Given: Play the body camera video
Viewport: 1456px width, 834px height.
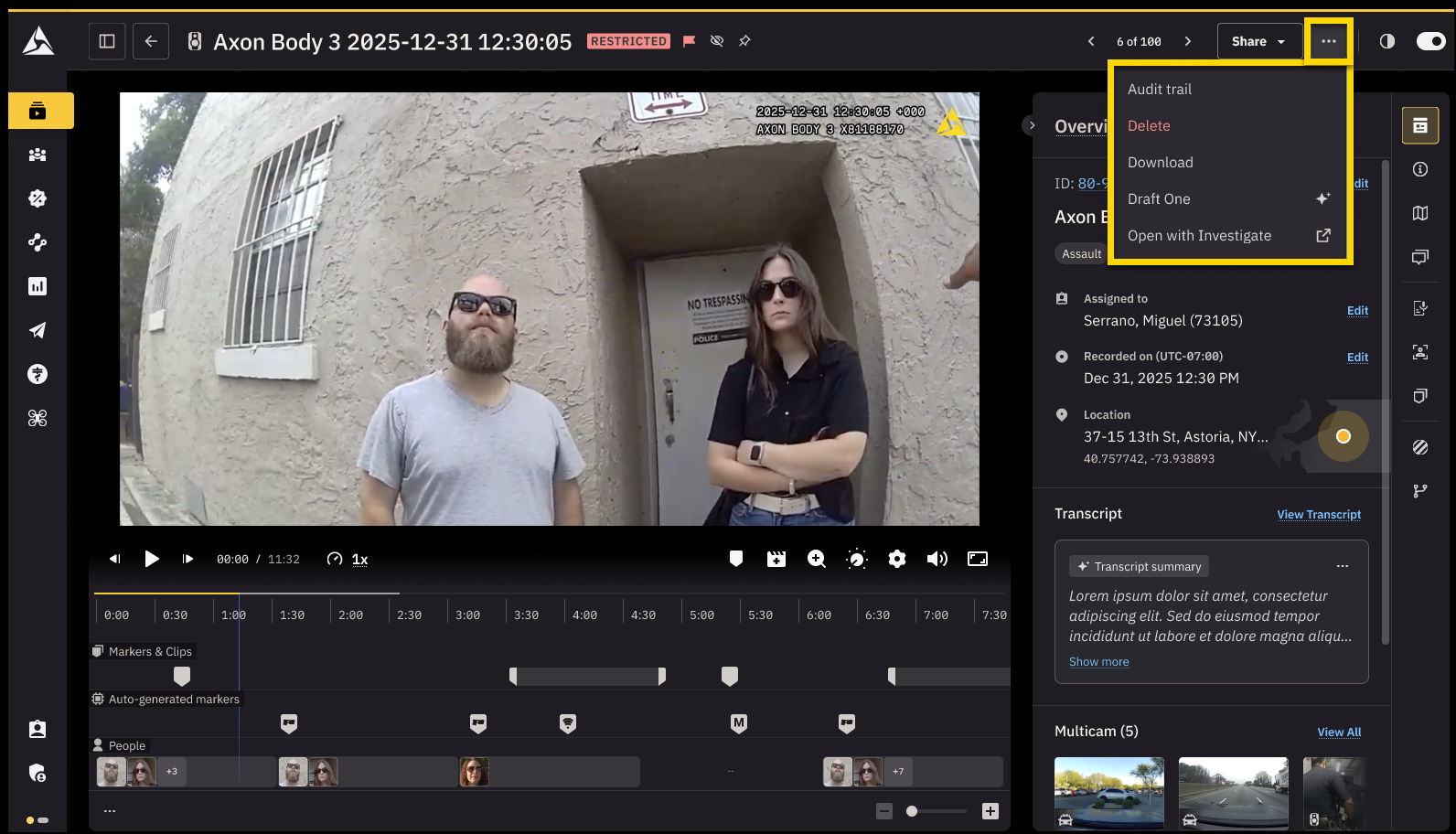Looking at the screenshot, I should pos(152,559).
